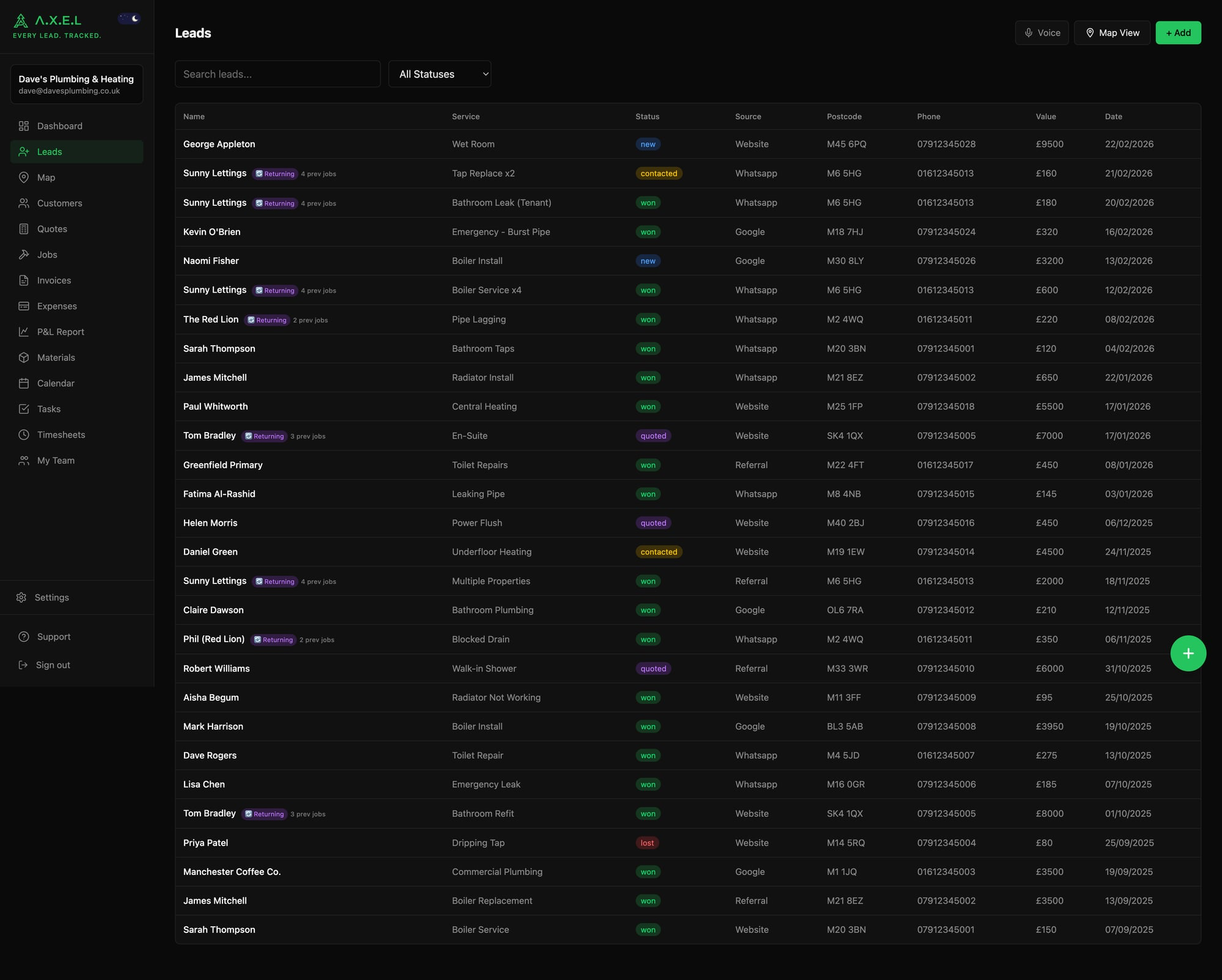Open the Dashboard from the sidebar
1222x980 pixels.
(x=59, y=126)
